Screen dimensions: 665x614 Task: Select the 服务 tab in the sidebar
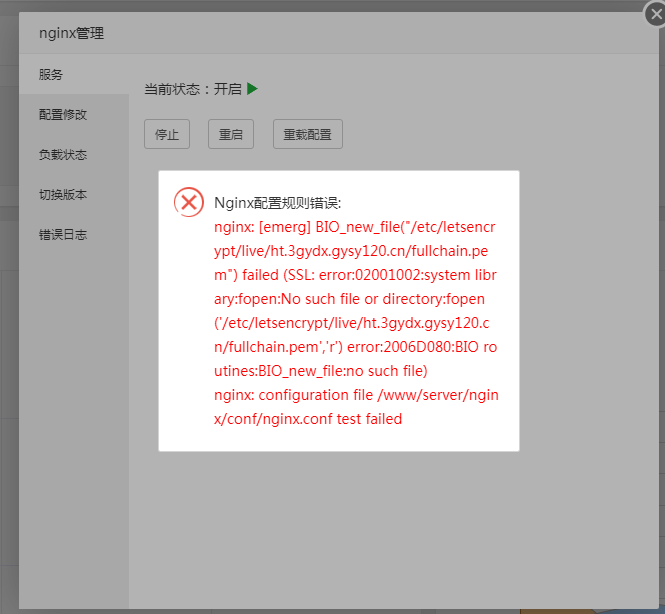tap(74, 74)
